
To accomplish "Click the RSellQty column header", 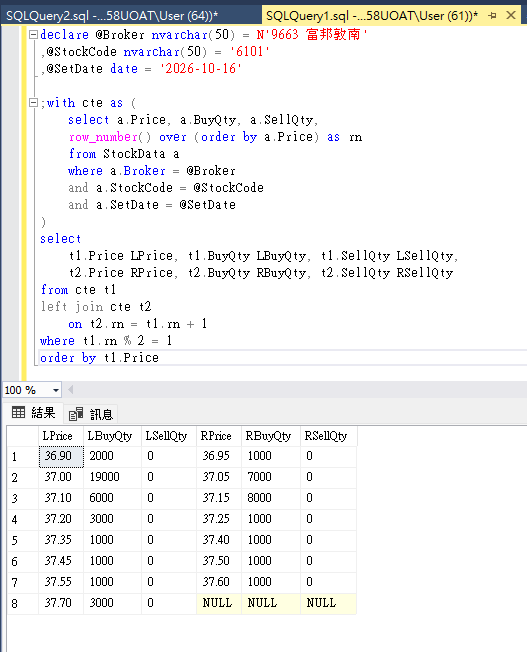I will click(329, 436).
